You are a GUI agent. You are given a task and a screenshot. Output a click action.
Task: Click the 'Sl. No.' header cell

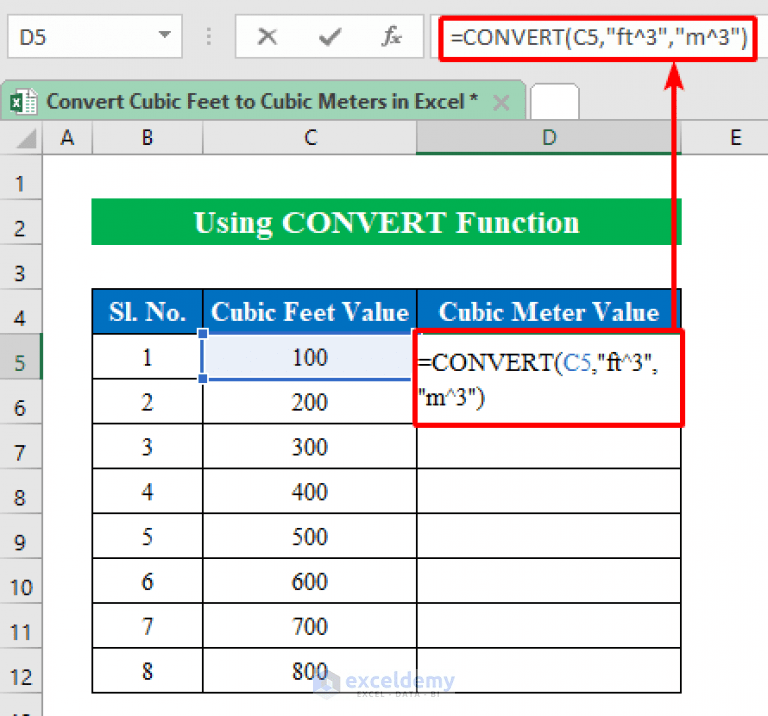(x=147, y=312)
